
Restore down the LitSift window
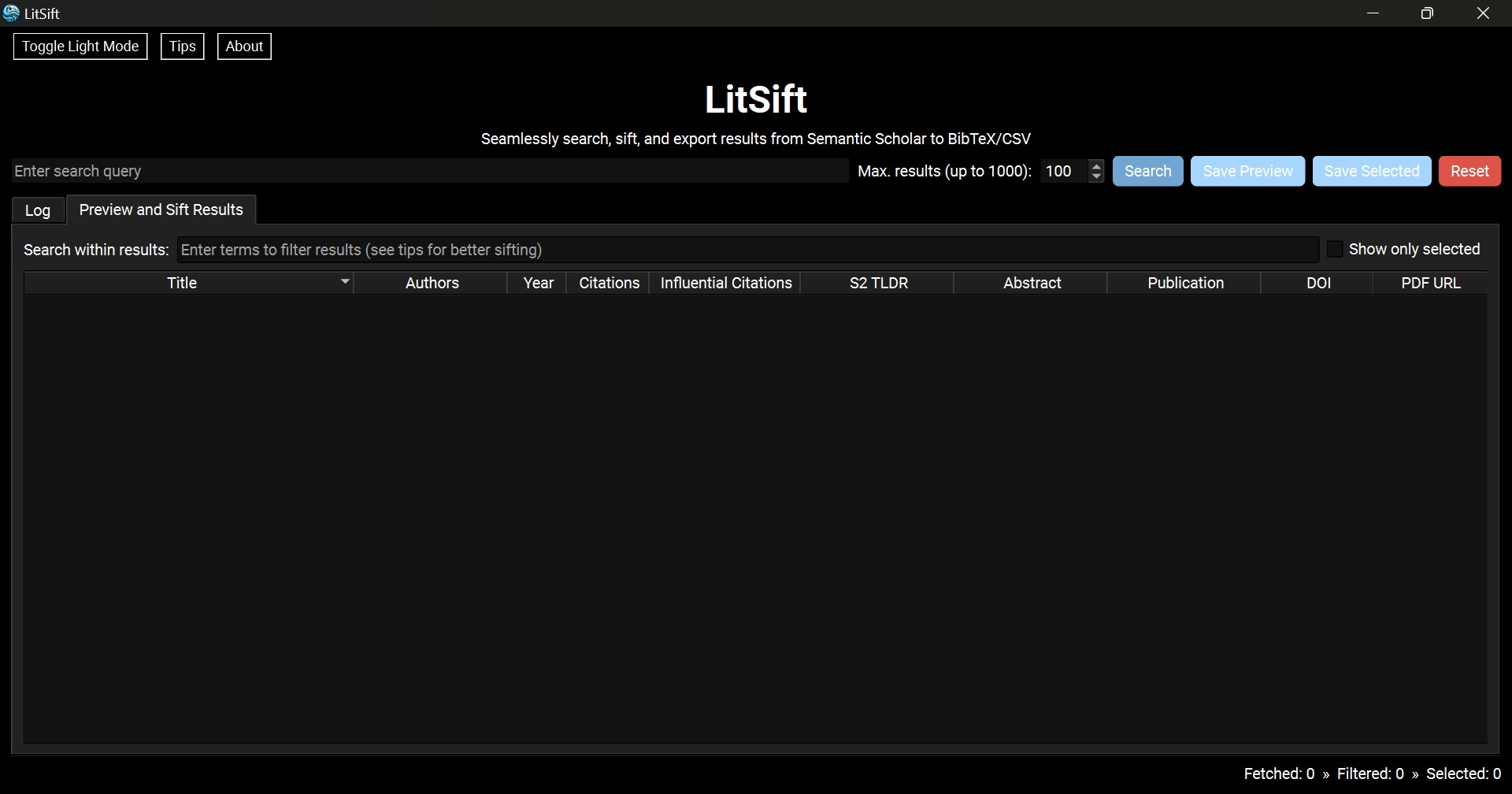pyautogui.click(x=1427, y=13)
